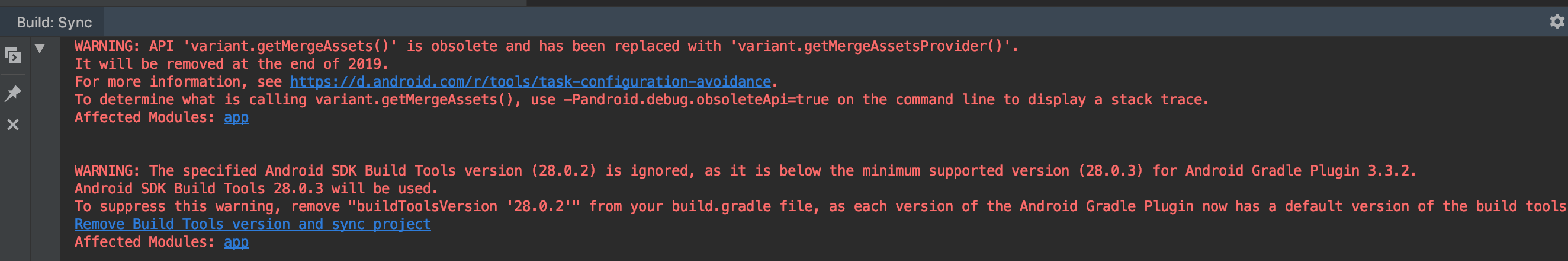The width and height of the screenshot is (1568, 261).
Task: Click 'Build Tools 28.0.3 will be used' line
Action: click(x=256, y=189)
